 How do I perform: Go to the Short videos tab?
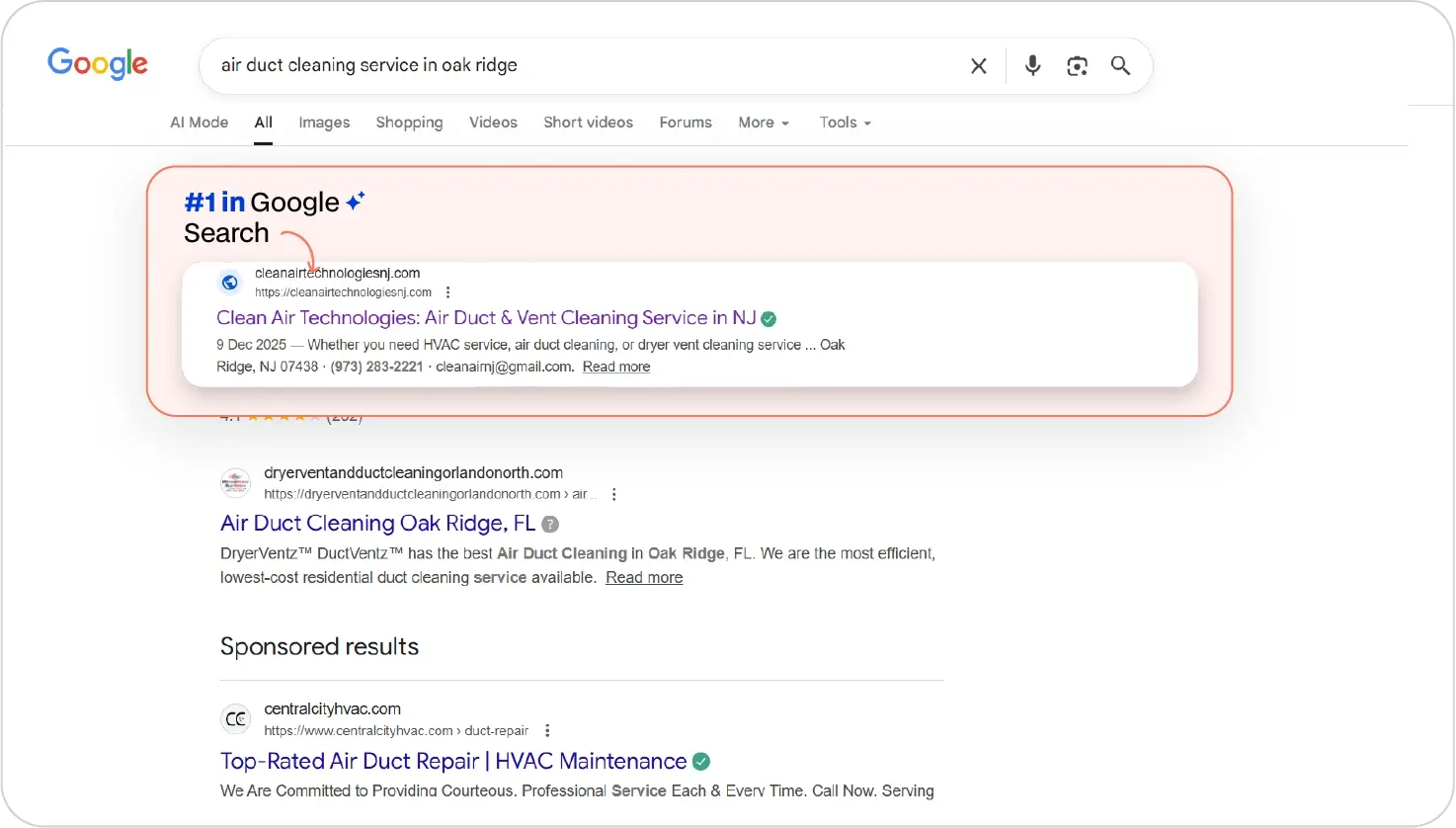click(588, 123)
